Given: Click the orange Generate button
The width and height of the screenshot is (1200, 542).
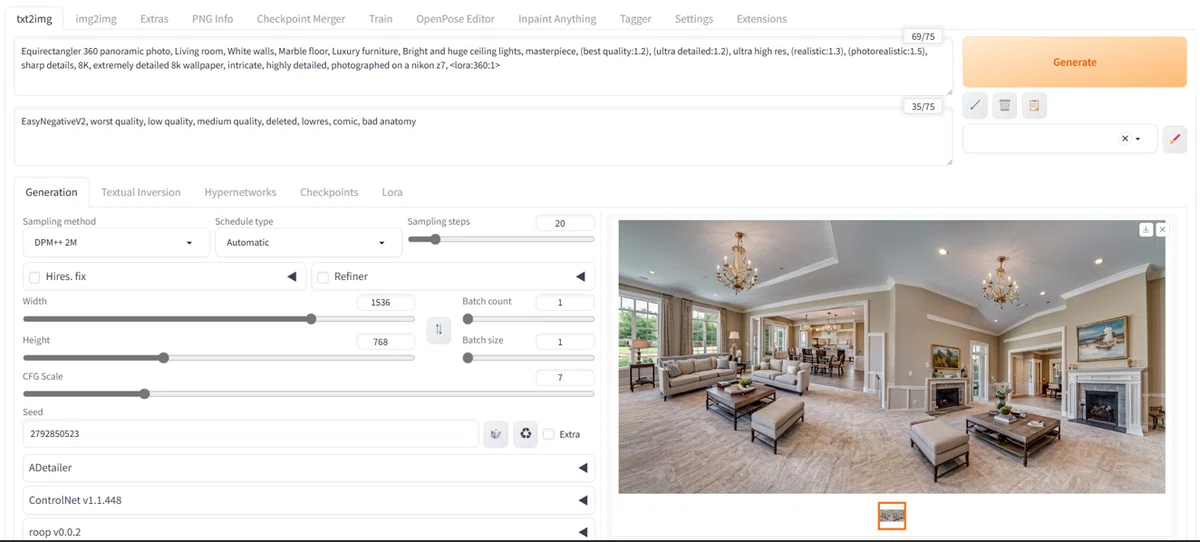Looking at the screenshot, I should point(1074,62).
